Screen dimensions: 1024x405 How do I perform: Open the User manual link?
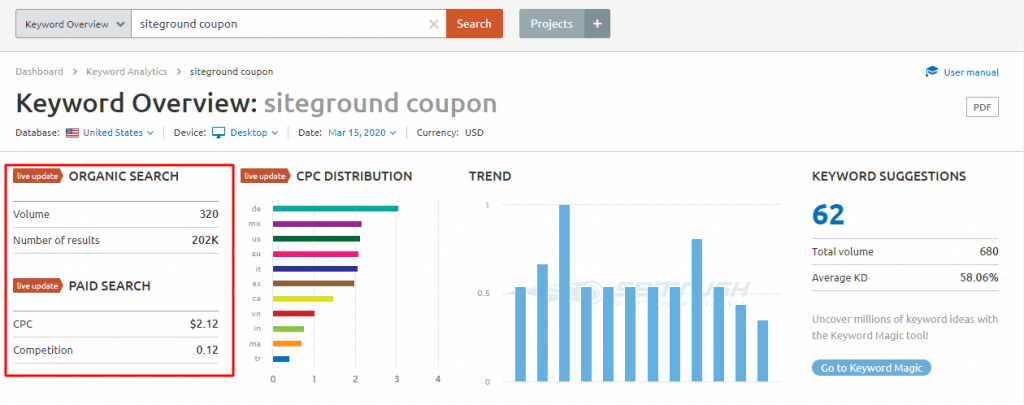[x=971, y=73]
